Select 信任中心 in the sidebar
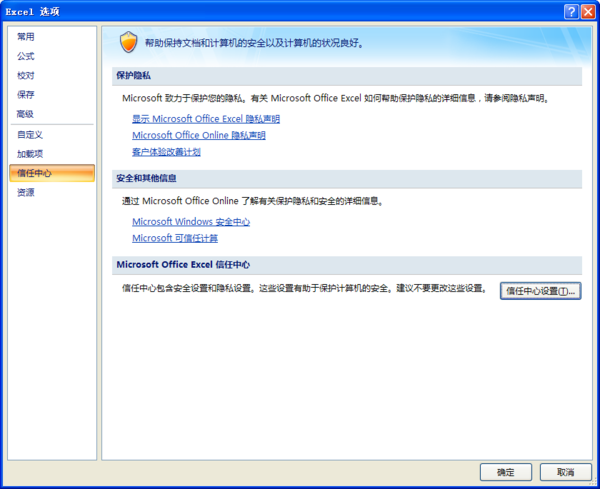 52,173
